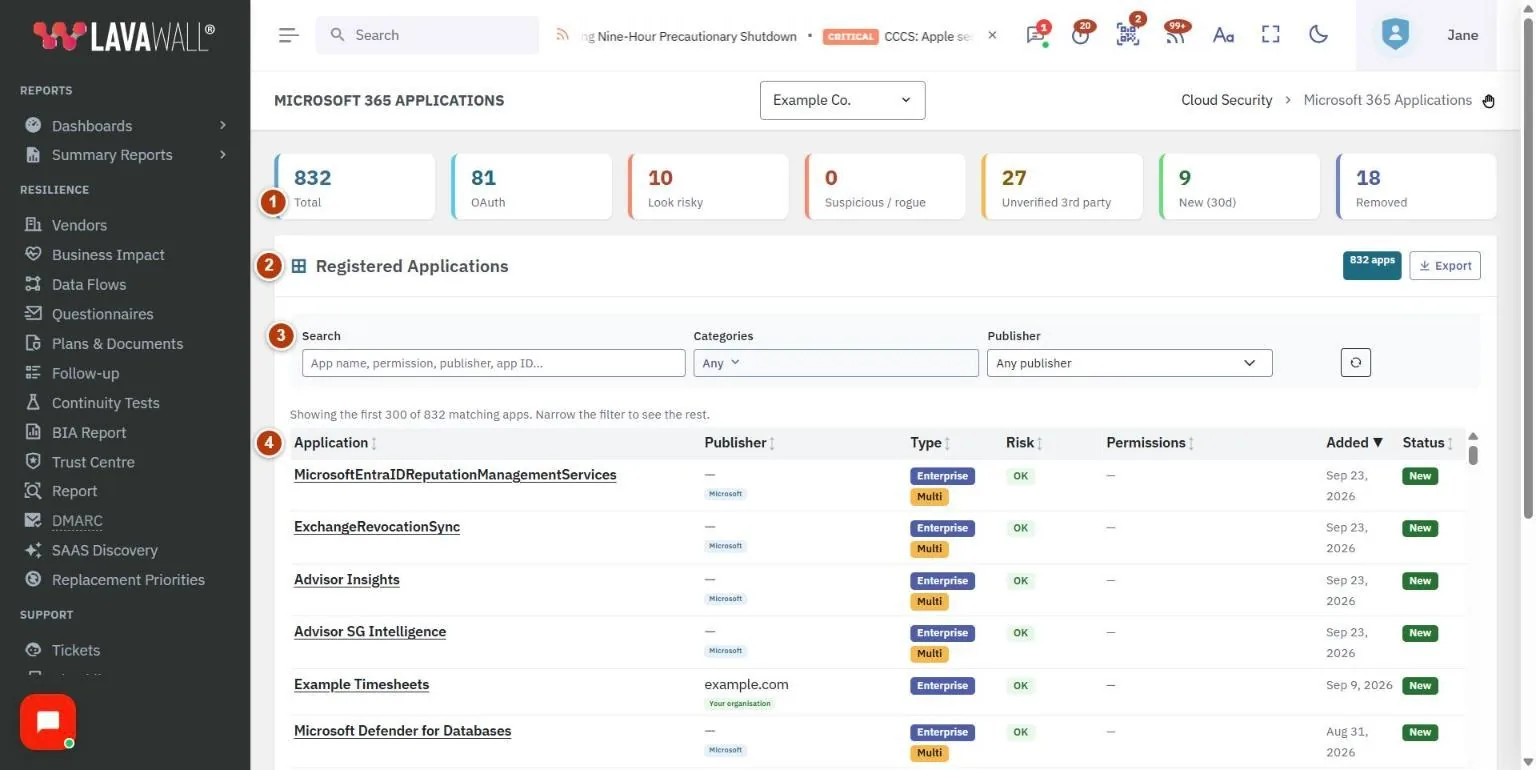Sort by the Type column
1536x770 pixels.
[x=931, y=443]
